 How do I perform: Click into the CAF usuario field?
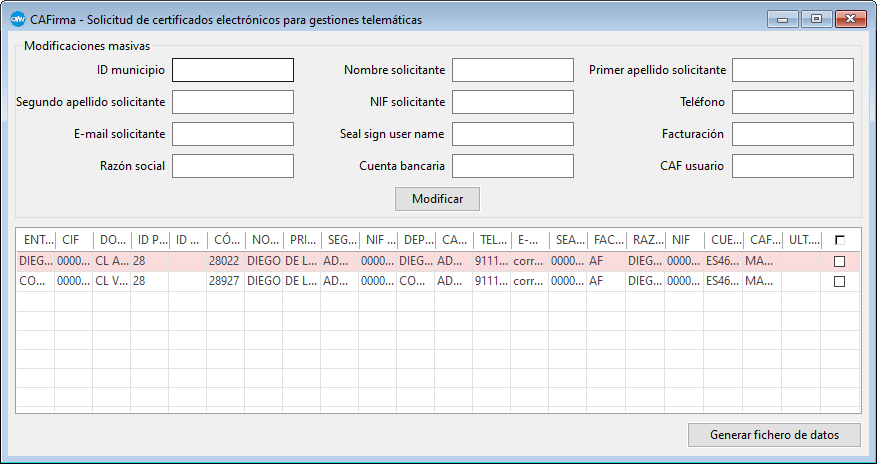pos(792,166)
